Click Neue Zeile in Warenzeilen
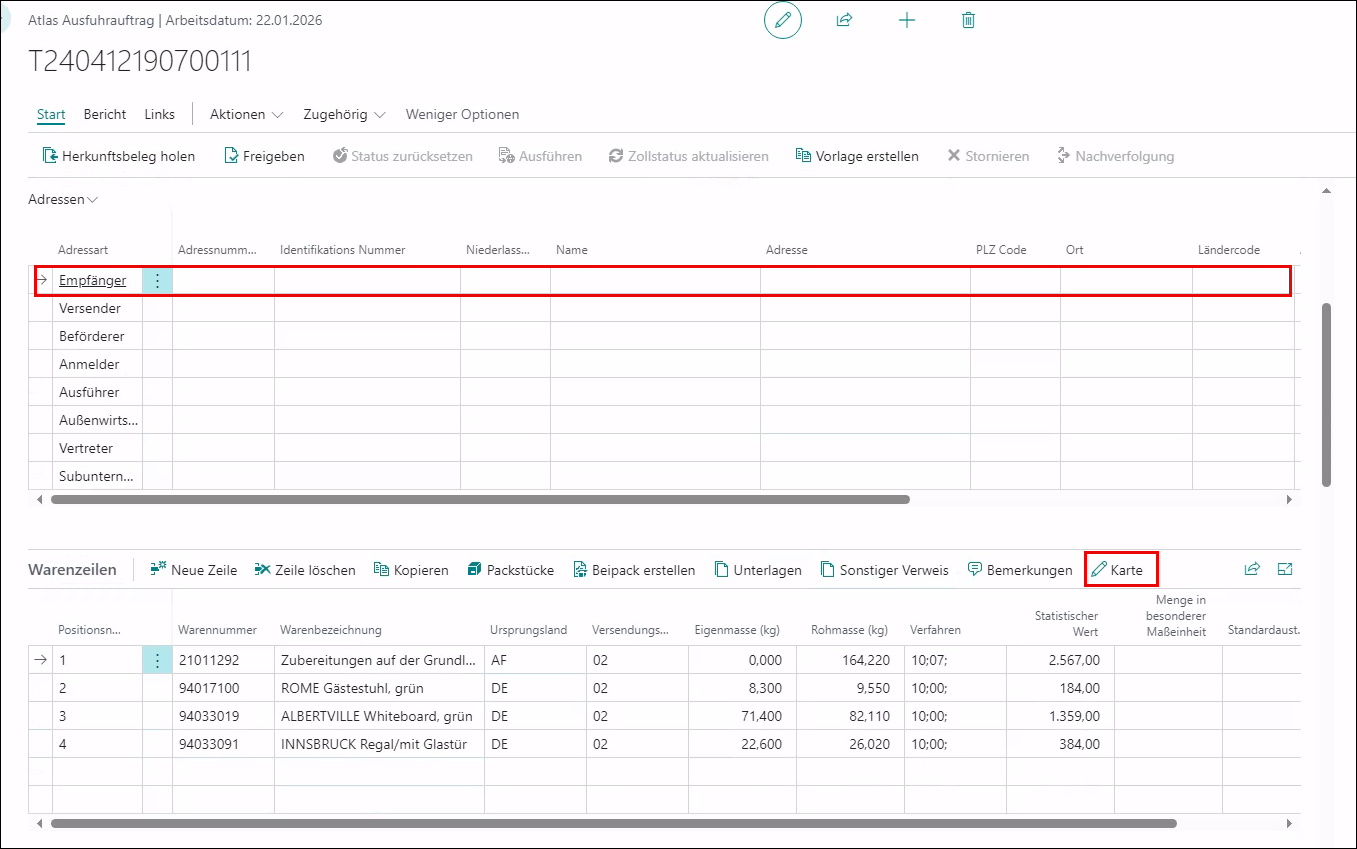This screenshot has height=849, width=1357. pyautogui.click(x=194, y=570)
